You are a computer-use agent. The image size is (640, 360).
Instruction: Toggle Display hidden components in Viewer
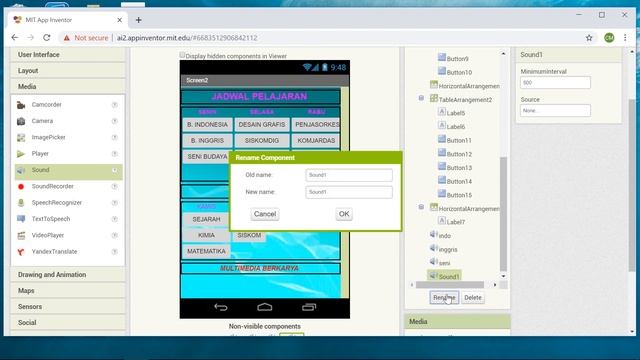tap(182, 55)
